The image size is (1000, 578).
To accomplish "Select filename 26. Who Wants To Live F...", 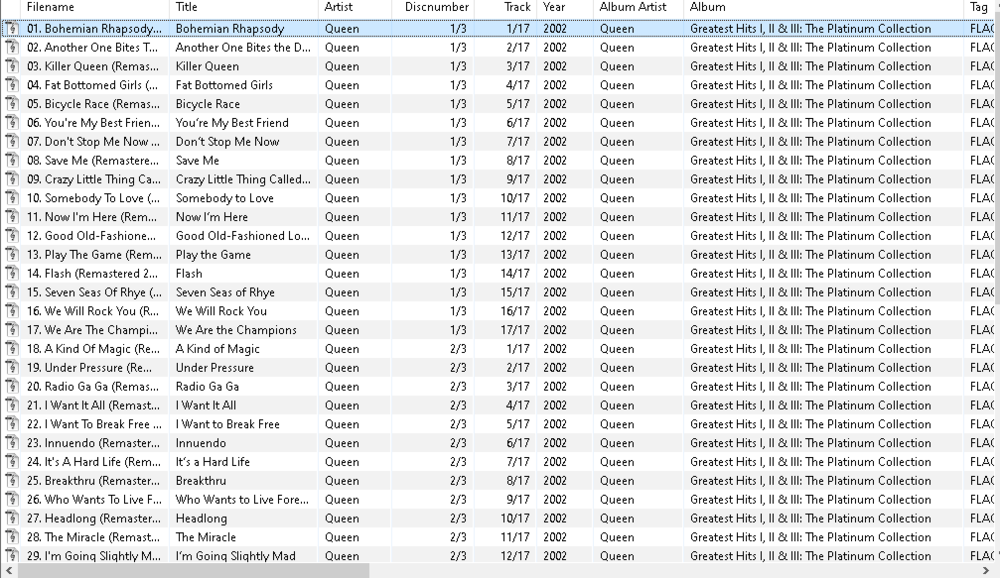I will tap(94, 500).
